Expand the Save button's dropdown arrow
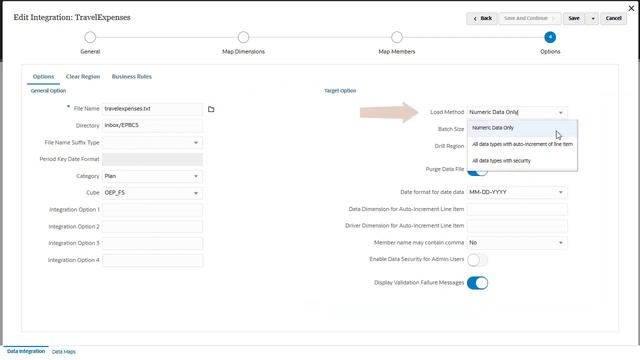 click(x=593, y=18)
